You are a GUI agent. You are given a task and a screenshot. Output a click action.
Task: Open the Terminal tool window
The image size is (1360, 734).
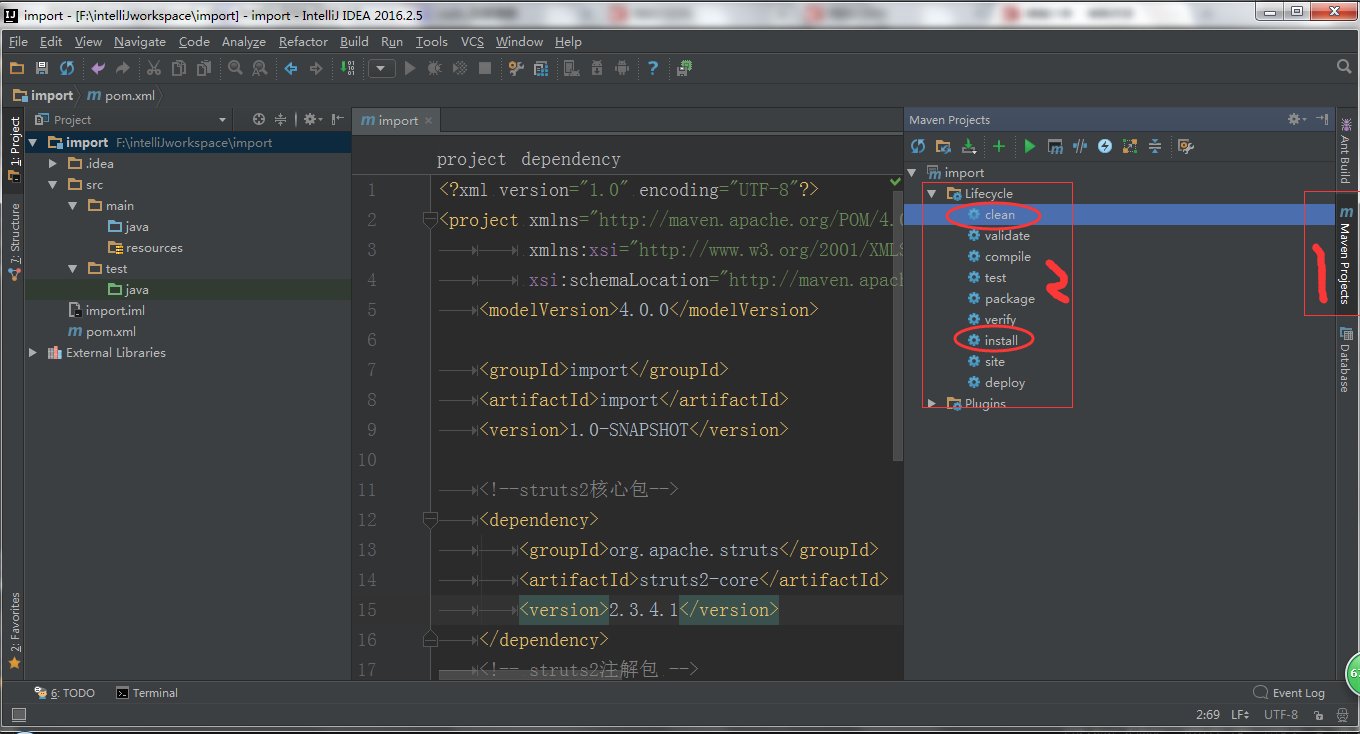pyautogui.click(x=147, y=693)
